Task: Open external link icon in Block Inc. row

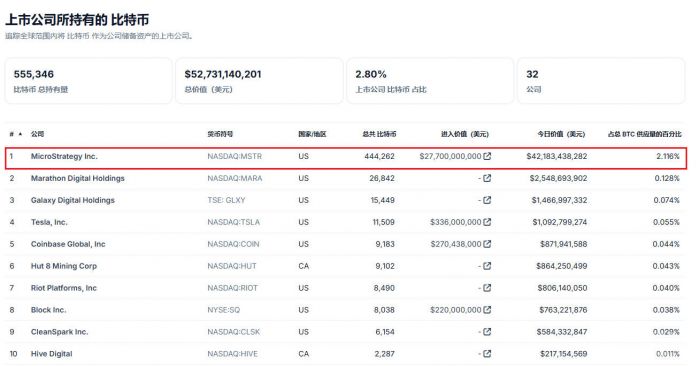Action: click(487, 310)
